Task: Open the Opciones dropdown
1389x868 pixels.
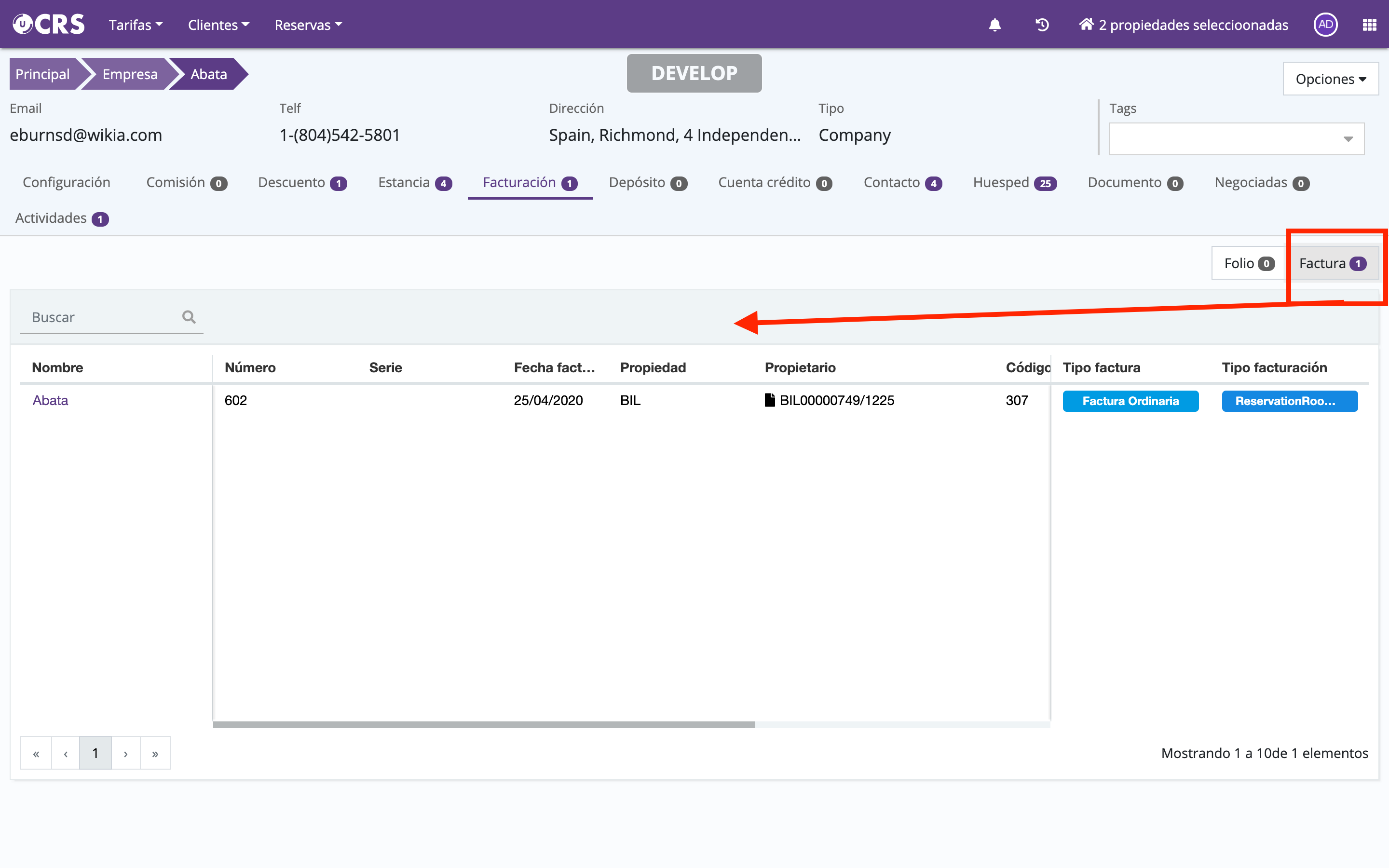Action: pos(1330,79)
